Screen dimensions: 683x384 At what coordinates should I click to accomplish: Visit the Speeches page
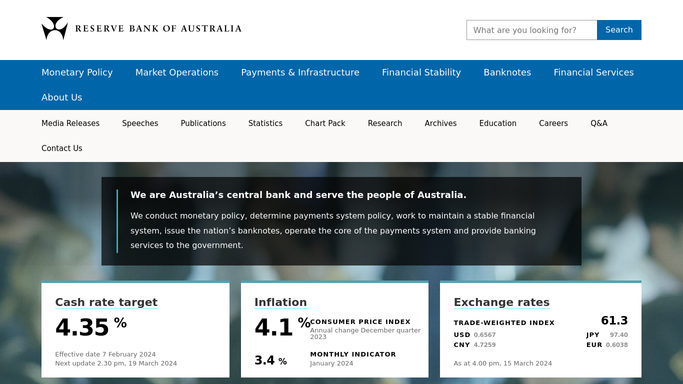[140, 123]
